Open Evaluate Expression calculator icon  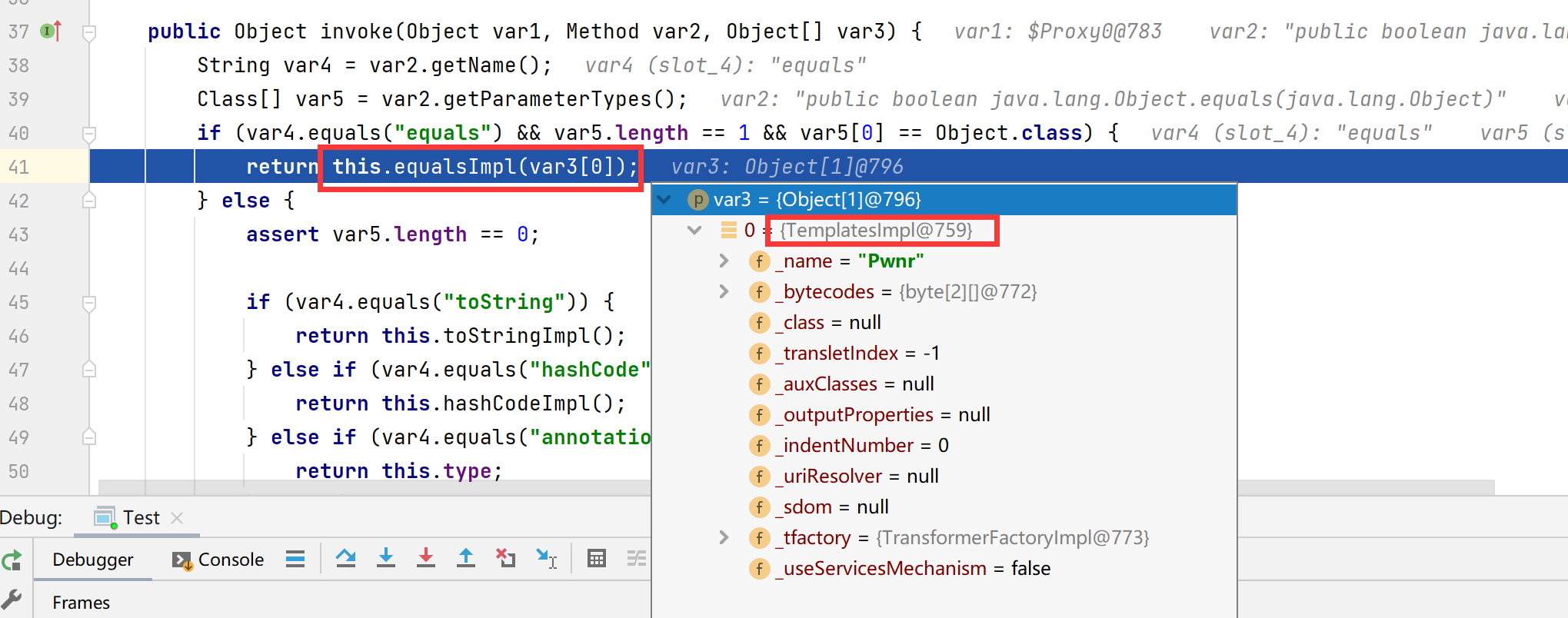click(597, 559)
